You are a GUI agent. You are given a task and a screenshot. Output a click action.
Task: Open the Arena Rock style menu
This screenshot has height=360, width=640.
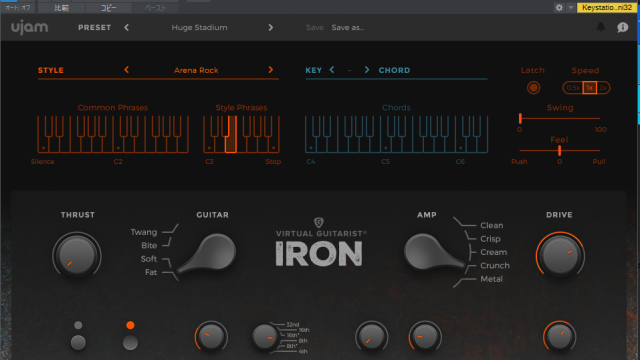(196, 70)
